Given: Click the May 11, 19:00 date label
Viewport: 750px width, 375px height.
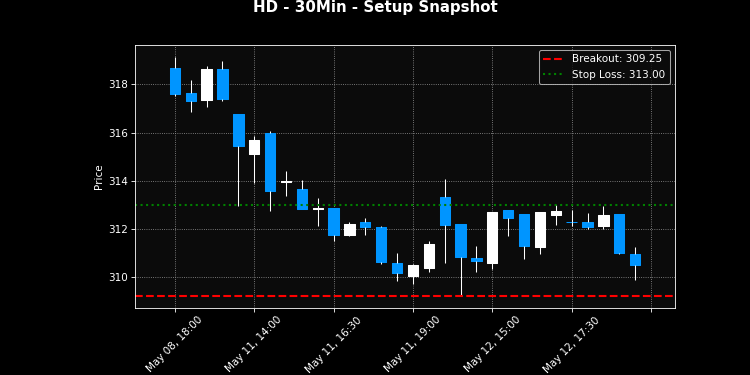Looking at the screenshot, I should [x=411, y=343].
